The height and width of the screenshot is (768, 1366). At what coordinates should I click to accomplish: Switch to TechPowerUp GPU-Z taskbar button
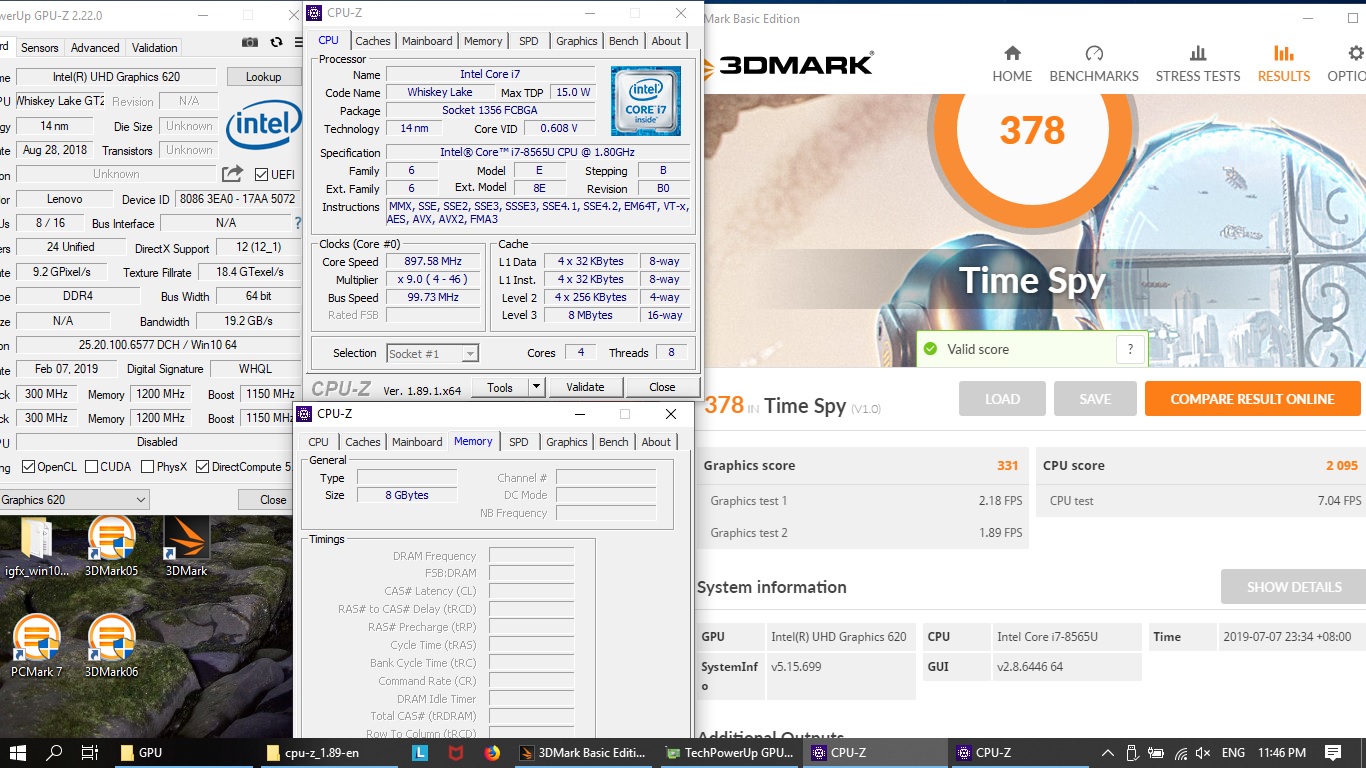[731, 753]
